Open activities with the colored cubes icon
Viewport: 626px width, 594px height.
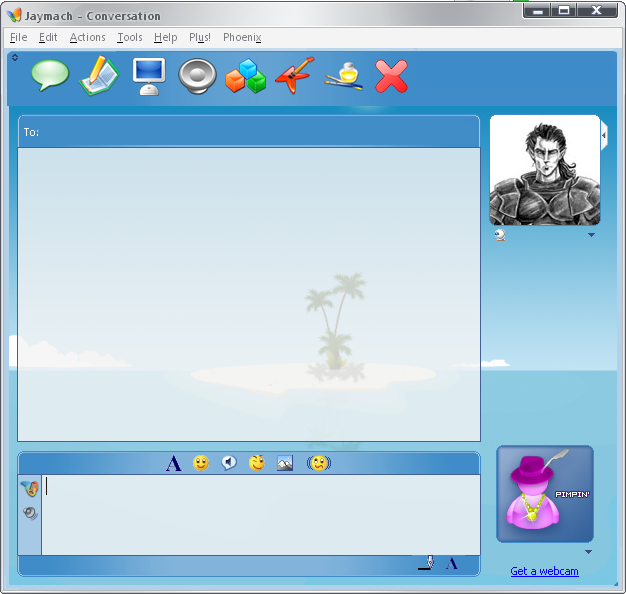coord(245,76)
